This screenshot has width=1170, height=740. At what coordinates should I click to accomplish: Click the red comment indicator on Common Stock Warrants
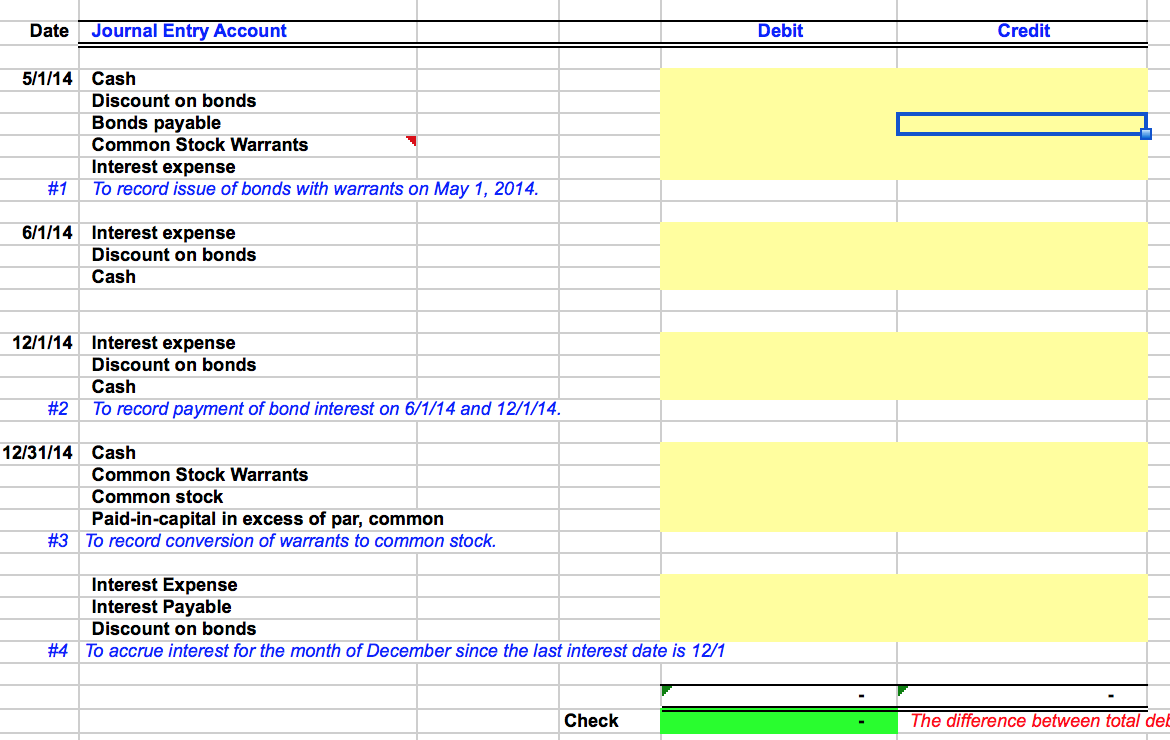pyautogui.click(x=411, y=140)
